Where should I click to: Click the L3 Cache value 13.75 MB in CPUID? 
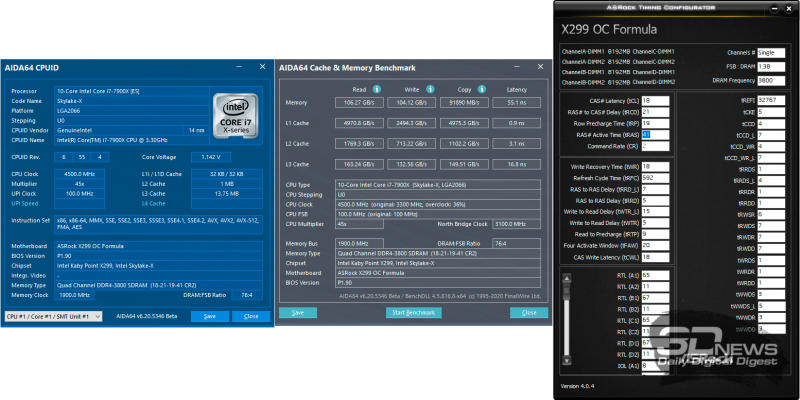(227, 194)
